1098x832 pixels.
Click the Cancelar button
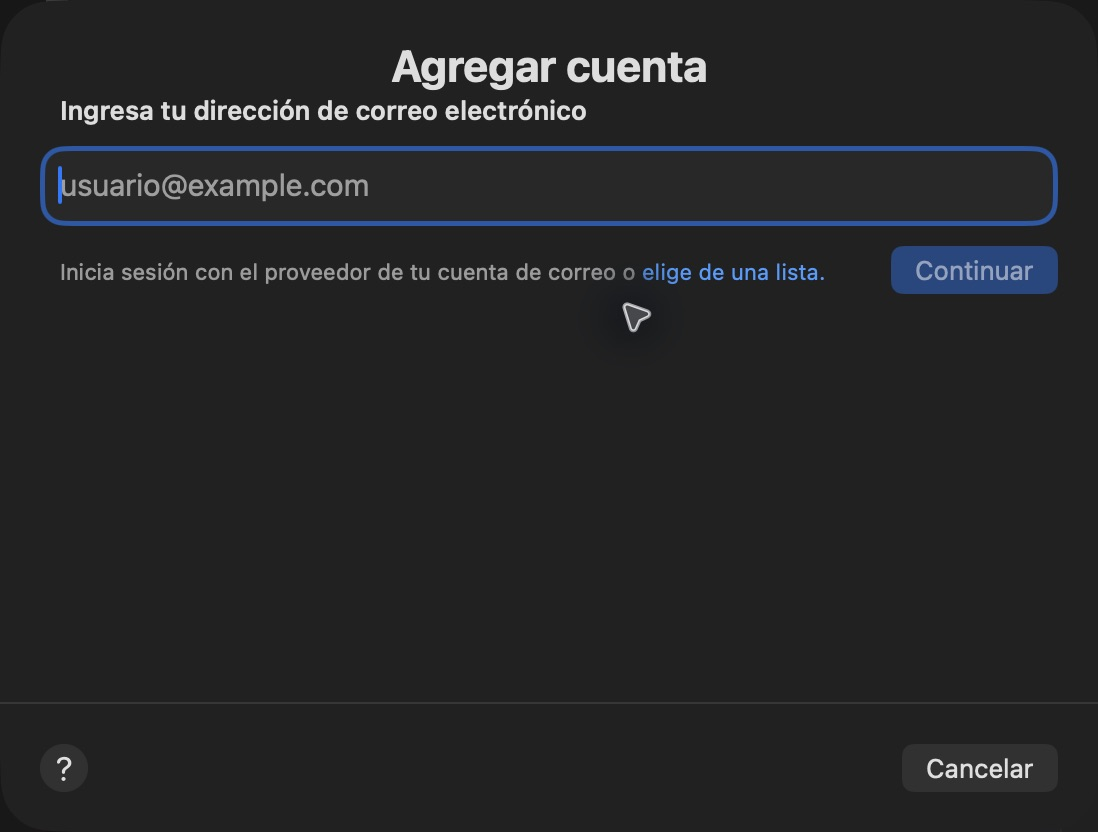[979, 768]
